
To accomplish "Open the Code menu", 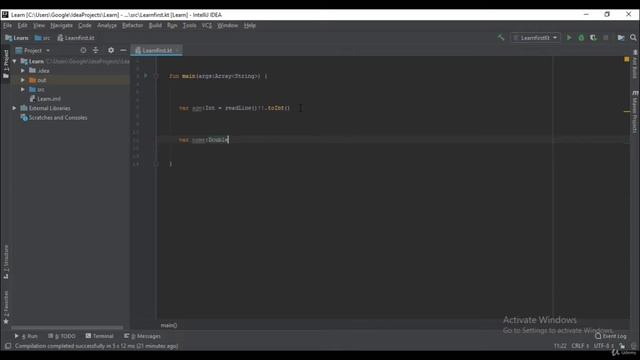I will coord(85,25).
